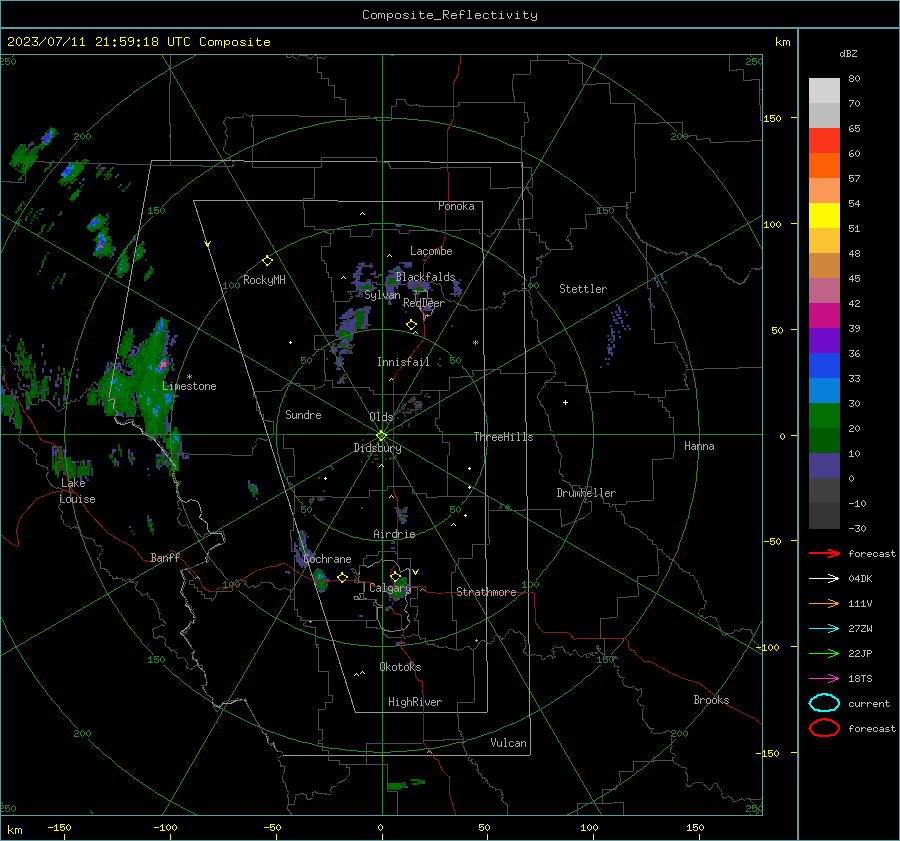Click the Sundre label
900x841 pixels.
(303, 415)
